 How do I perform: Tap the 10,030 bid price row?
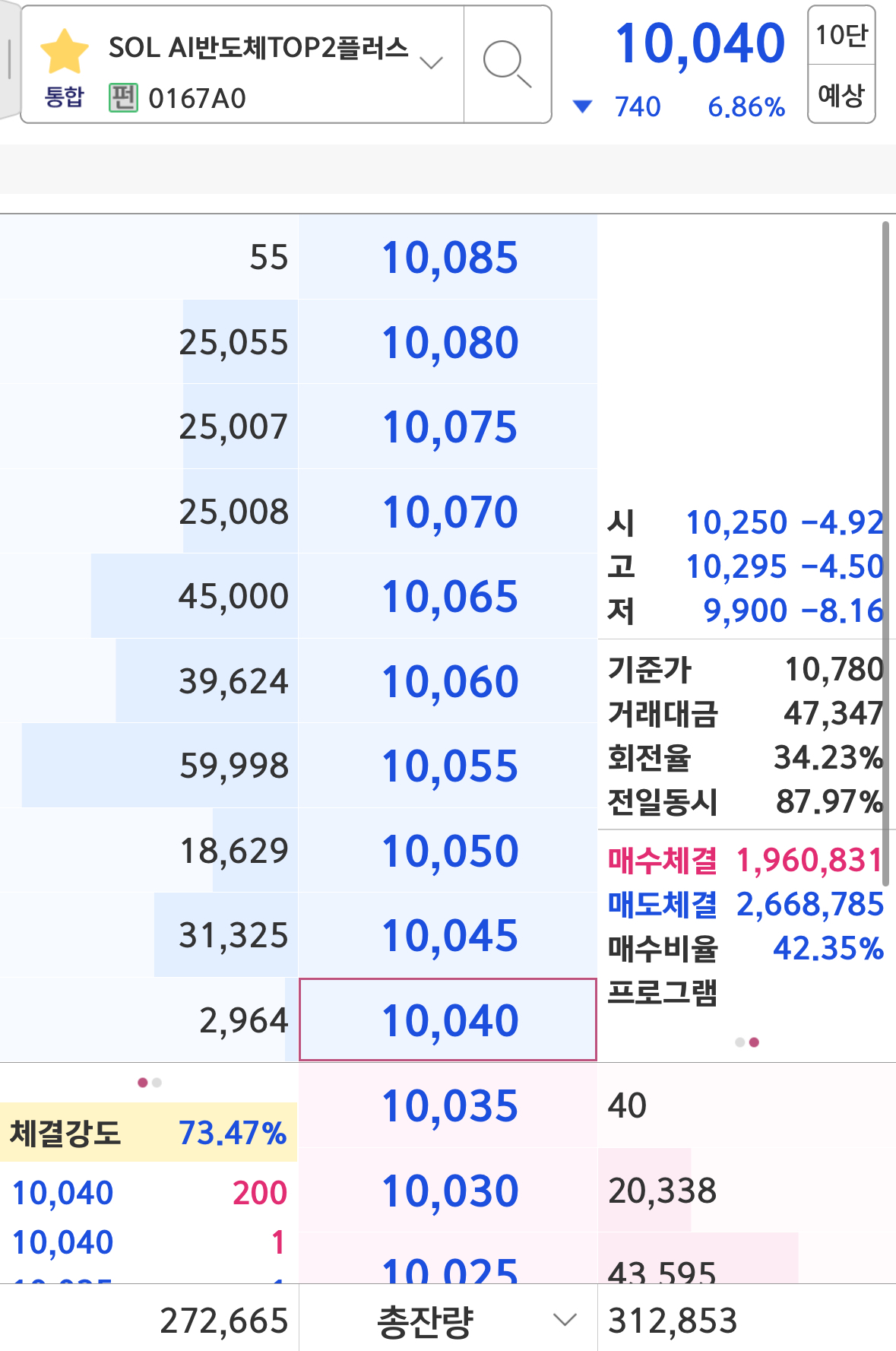[x=448, y=1191]
